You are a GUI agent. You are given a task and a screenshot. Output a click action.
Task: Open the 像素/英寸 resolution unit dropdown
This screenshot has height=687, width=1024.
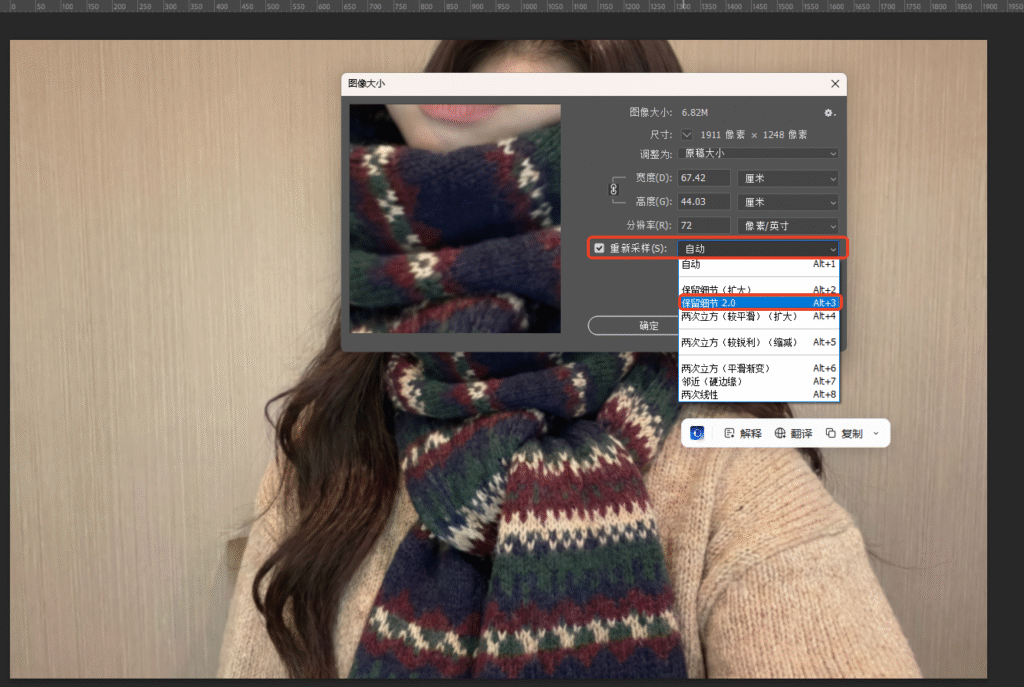[788, 226]
